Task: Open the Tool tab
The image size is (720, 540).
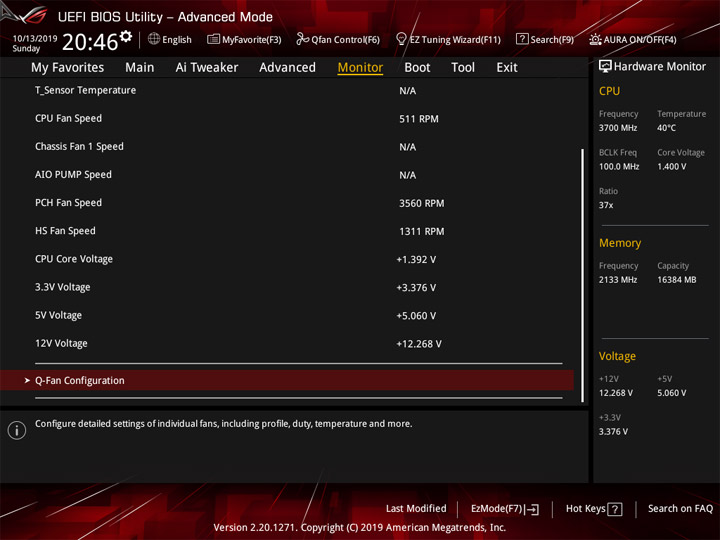Action: pos(463,68)
